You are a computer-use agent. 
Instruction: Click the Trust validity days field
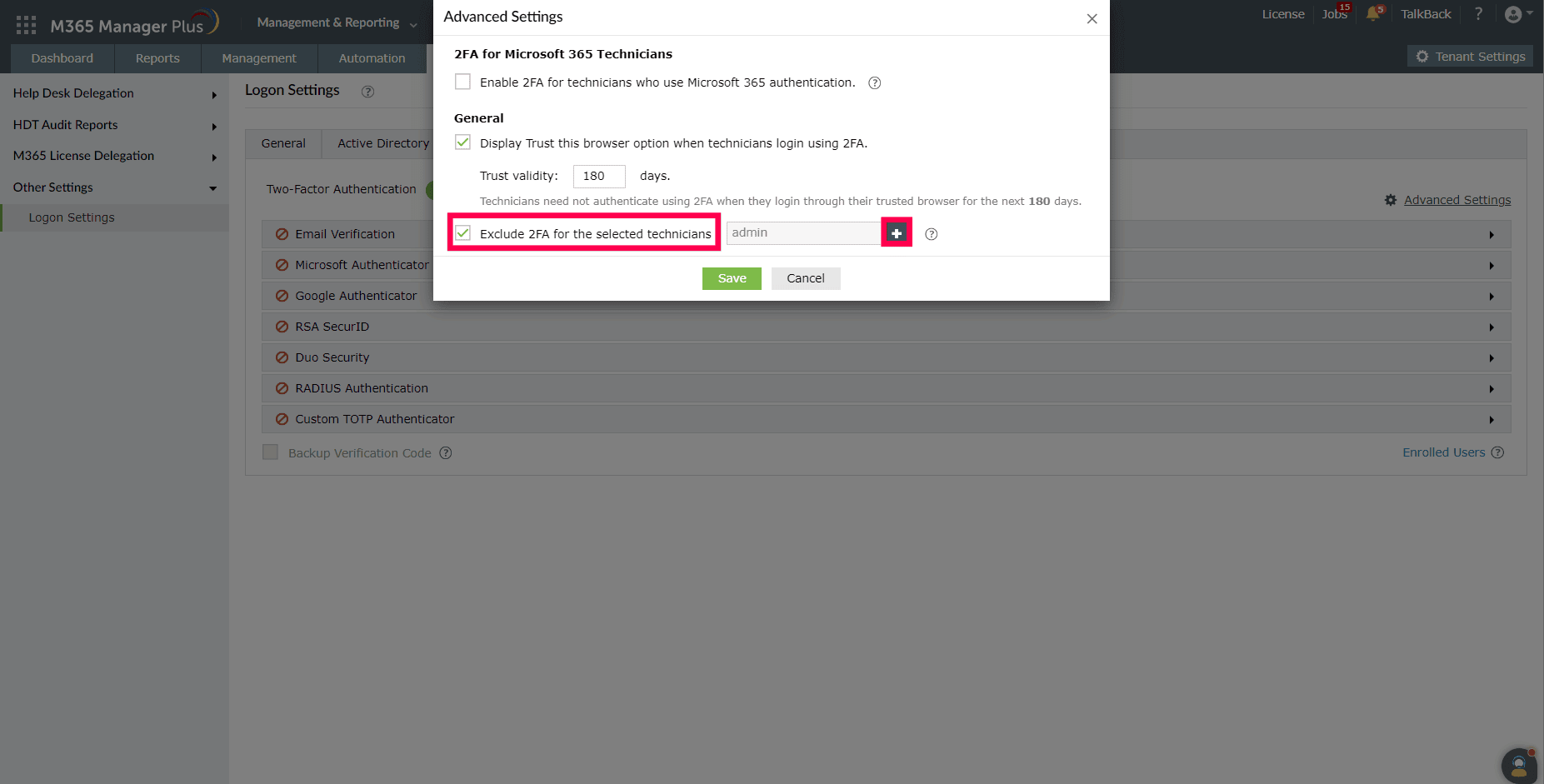point(599,176)
